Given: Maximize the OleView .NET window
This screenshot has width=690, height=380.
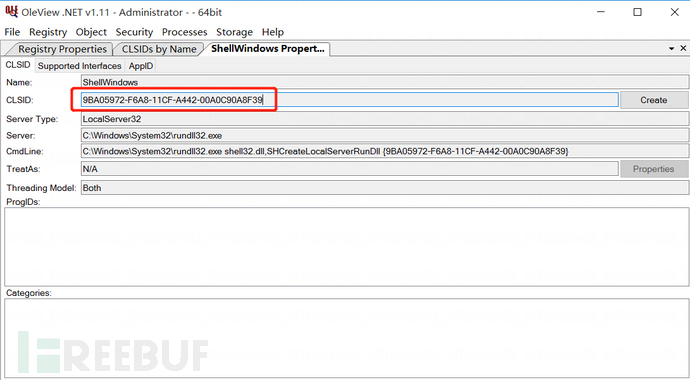Looking at the screenshot, I should pos(637,12).
